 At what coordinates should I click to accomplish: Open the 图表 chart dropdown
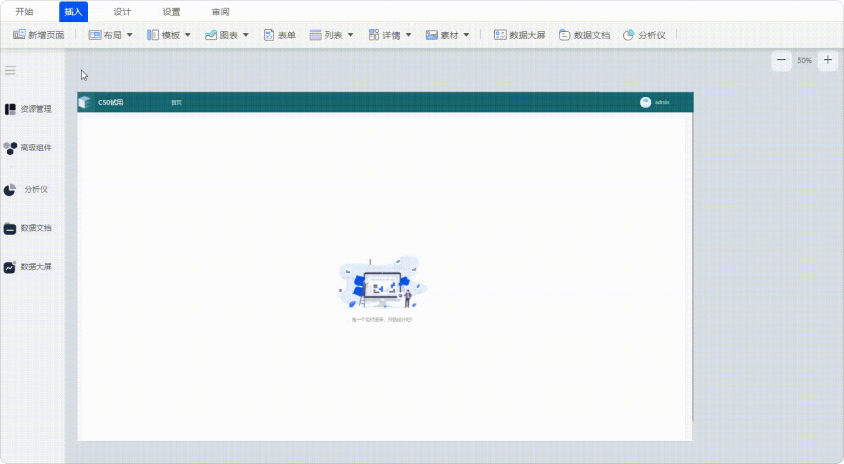227,35
